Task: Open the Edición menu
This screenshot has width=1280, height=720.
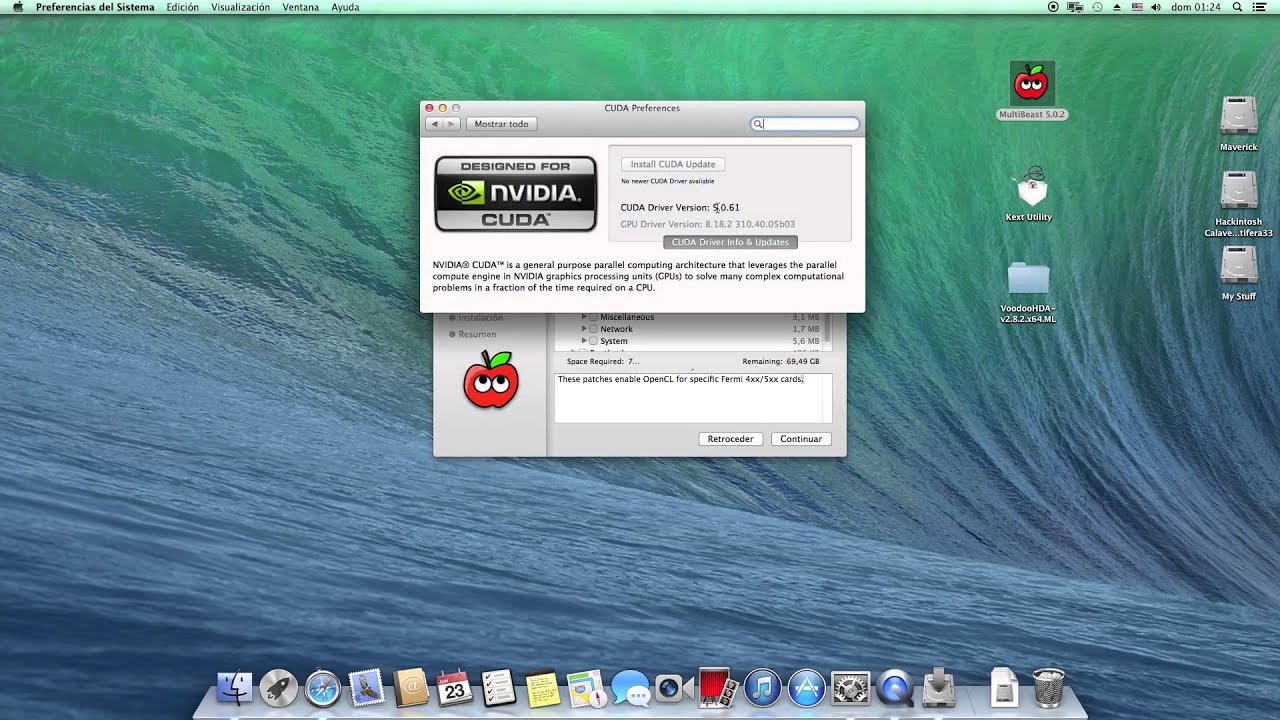Action: 182,7
